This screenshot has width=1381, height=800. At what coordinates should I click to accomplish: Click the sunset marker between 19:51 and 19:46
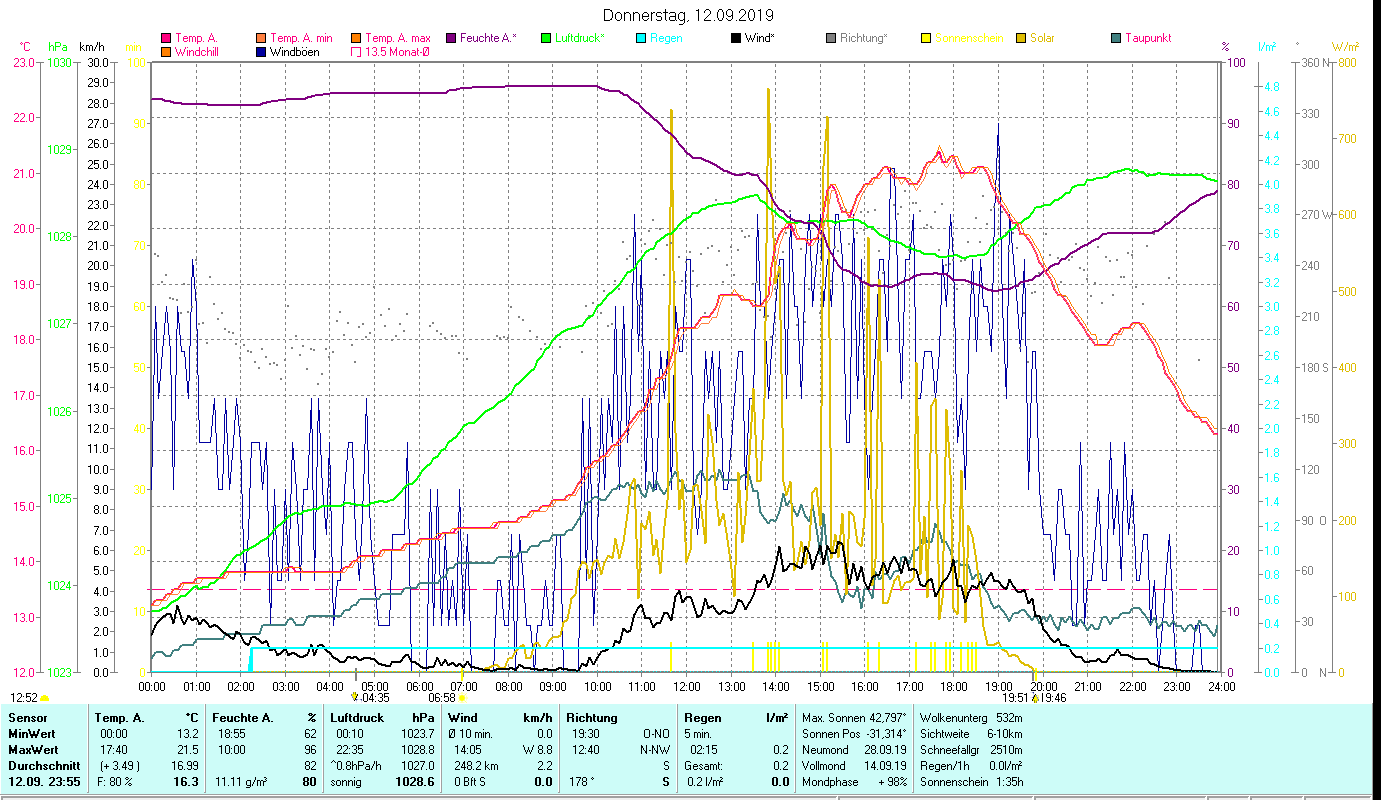pos(1035,698)
